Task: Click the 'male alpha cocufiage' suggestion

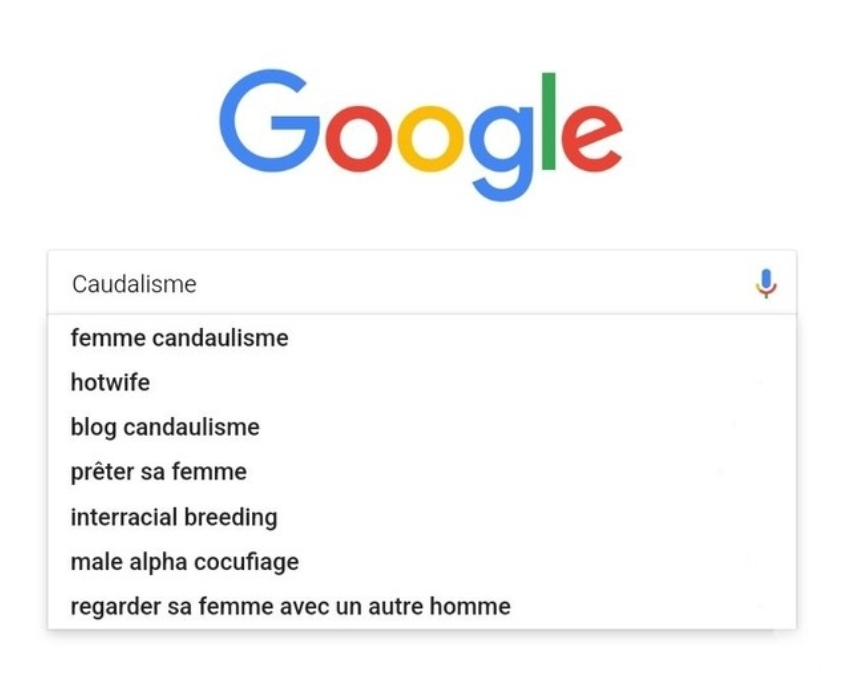Action: [x=184, y=562]
